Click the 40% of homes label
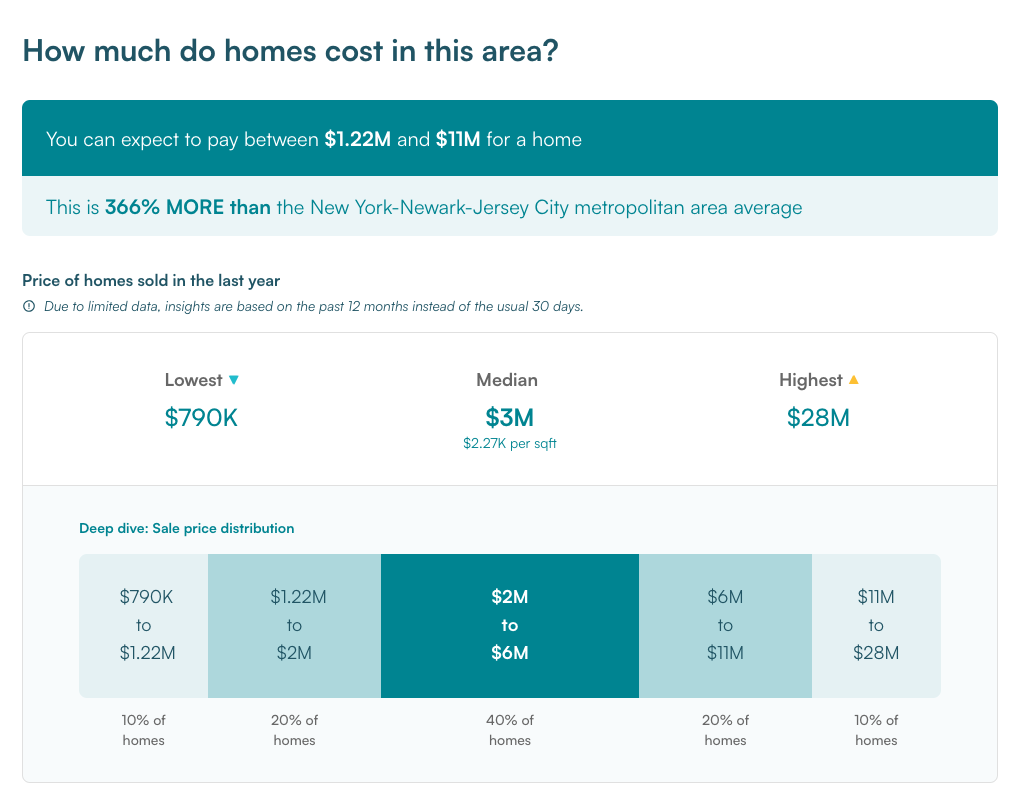This screenshot has height=800, width=1020. tap(510, 730)
